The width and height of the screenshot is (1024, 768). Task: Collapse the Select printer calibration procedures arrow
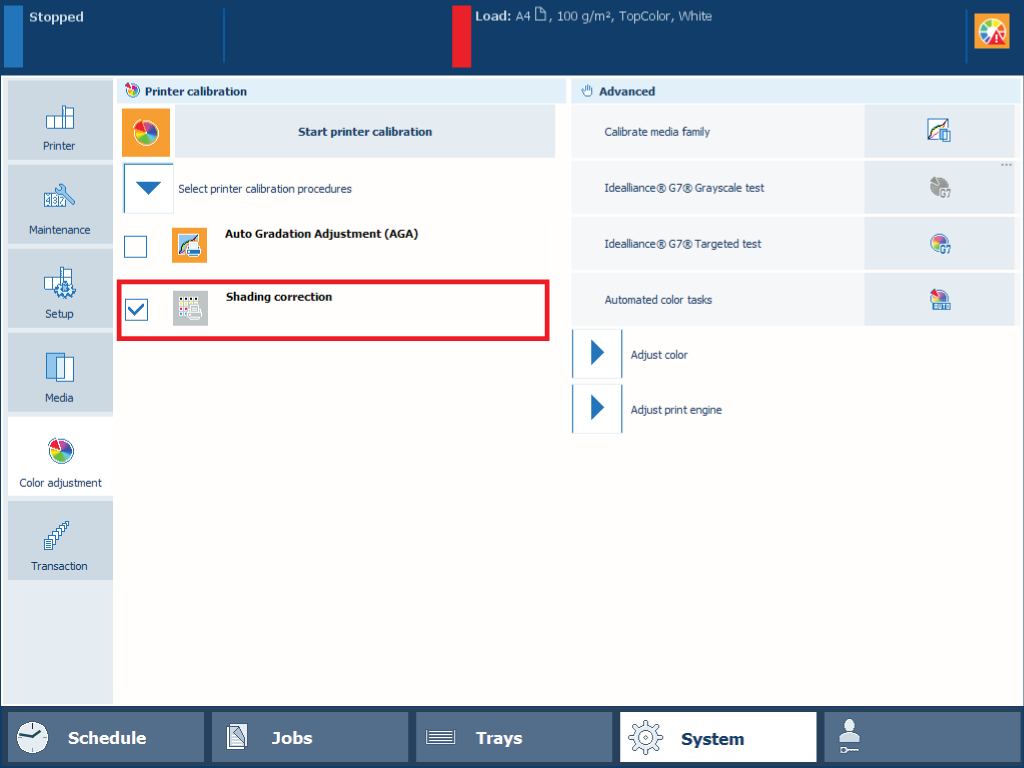click(148, 188)
